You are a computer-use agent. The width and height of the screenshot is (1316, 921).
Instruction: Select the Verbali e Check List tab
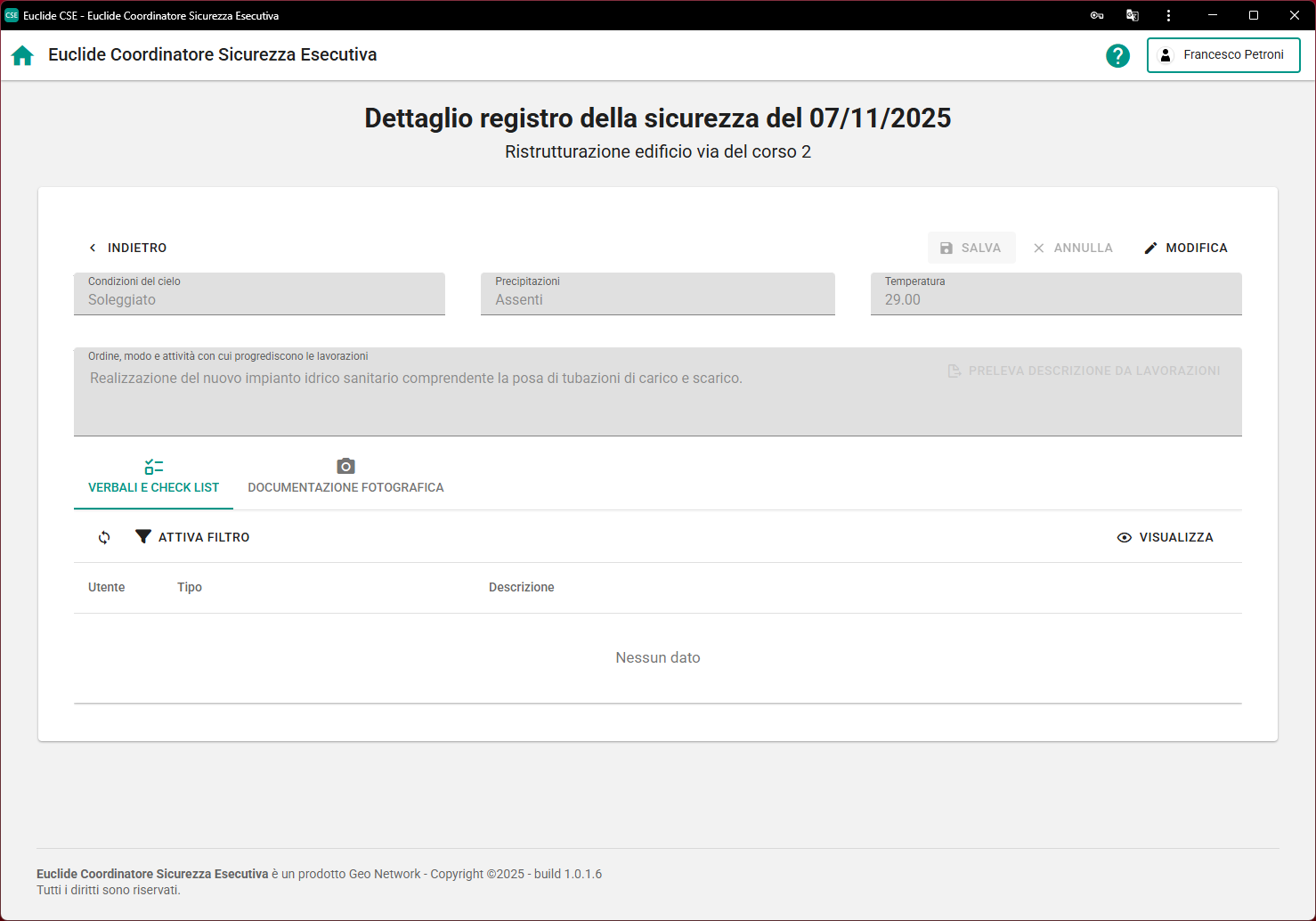(153, 487)
